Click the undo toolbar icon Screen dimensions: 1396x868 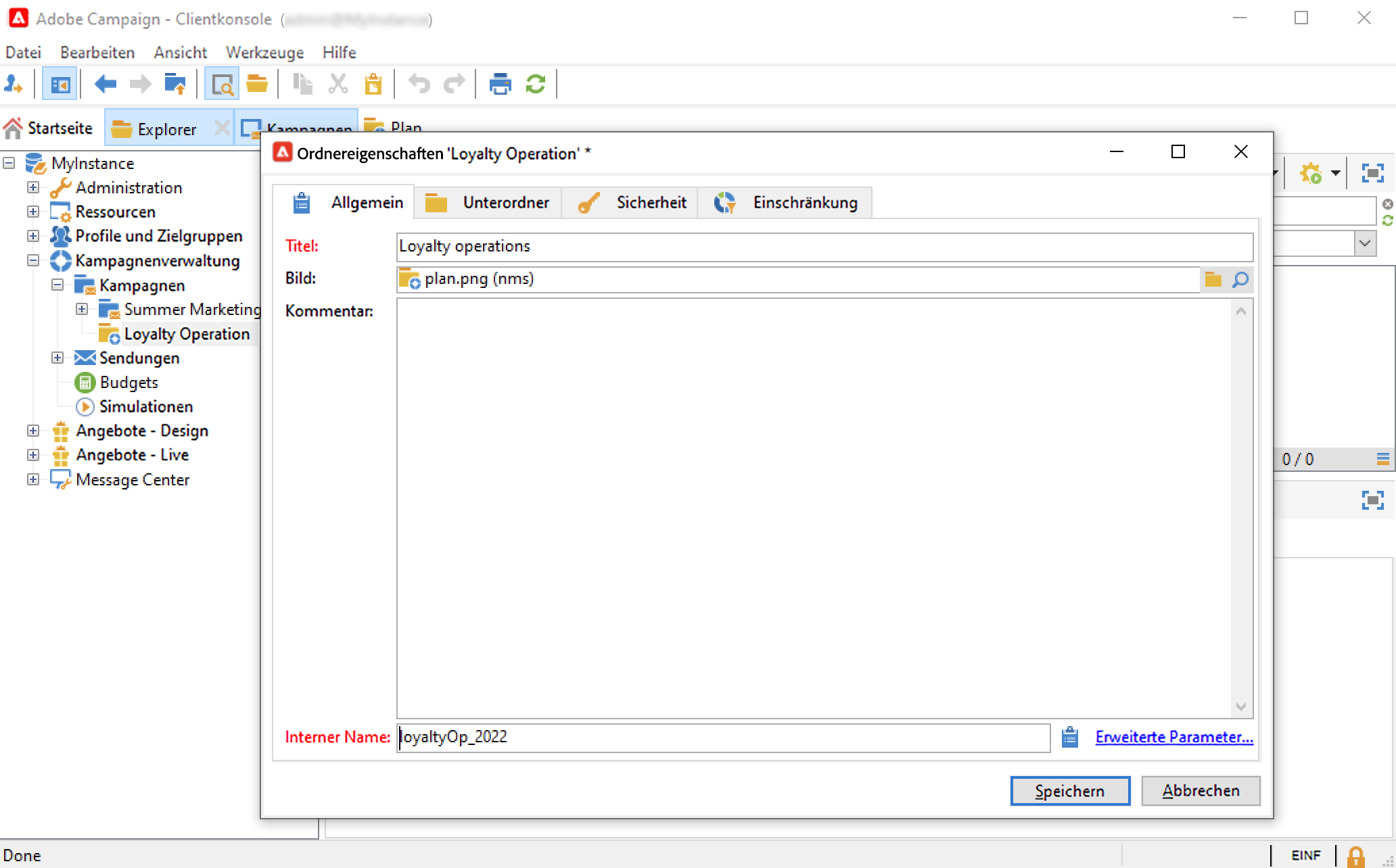pos(419,85)
